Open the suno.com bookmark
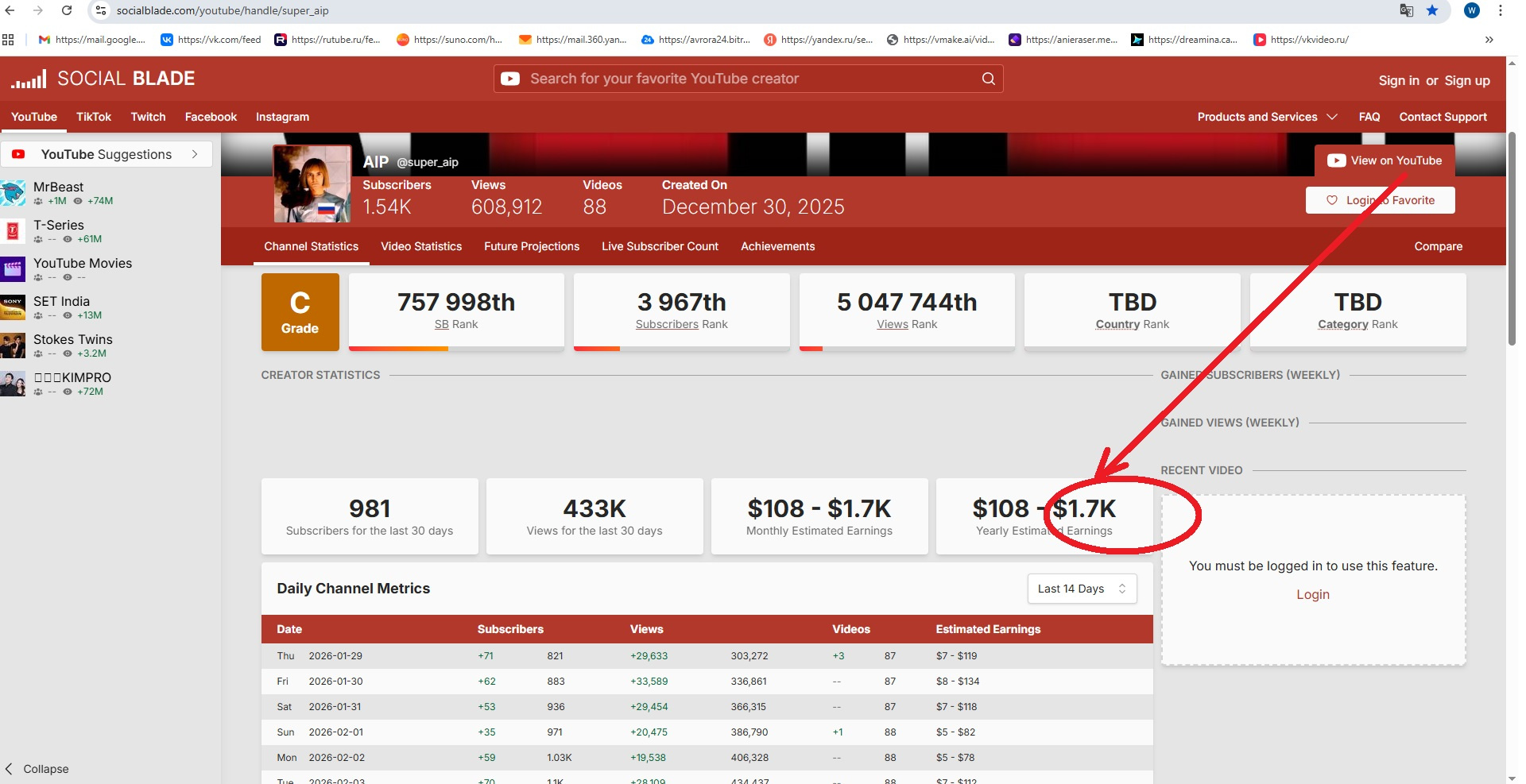 point(450,40)
